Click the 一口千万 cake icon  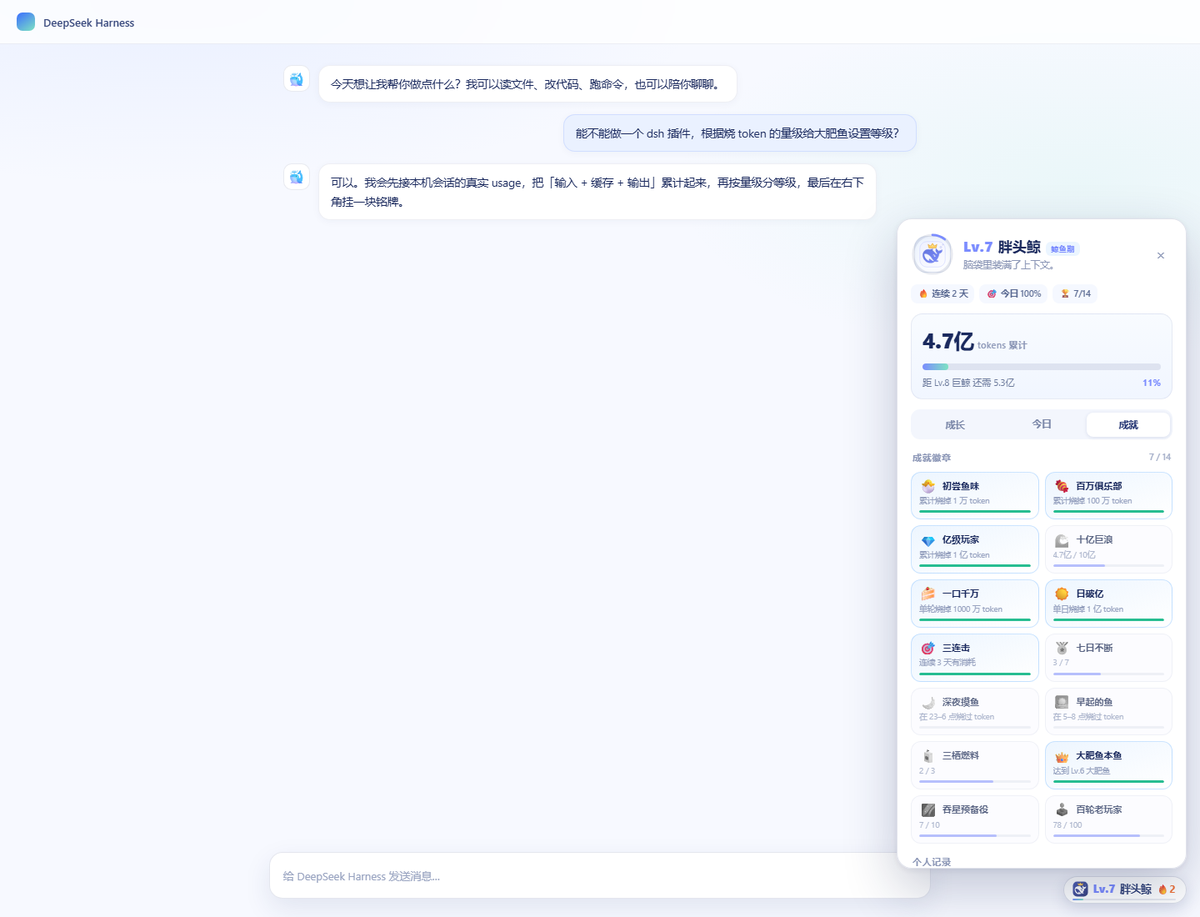pos(928,594)
